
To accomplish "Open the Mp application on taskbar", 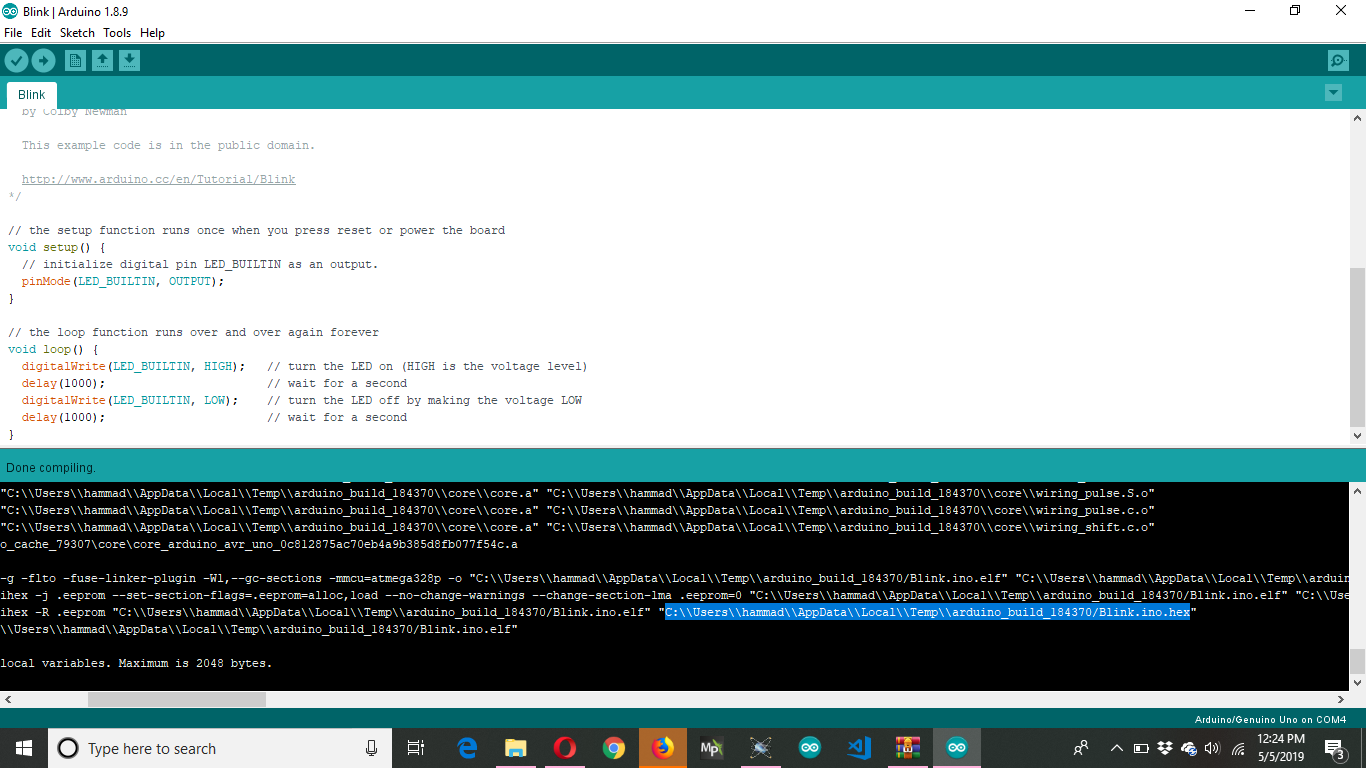I will 712,748.
